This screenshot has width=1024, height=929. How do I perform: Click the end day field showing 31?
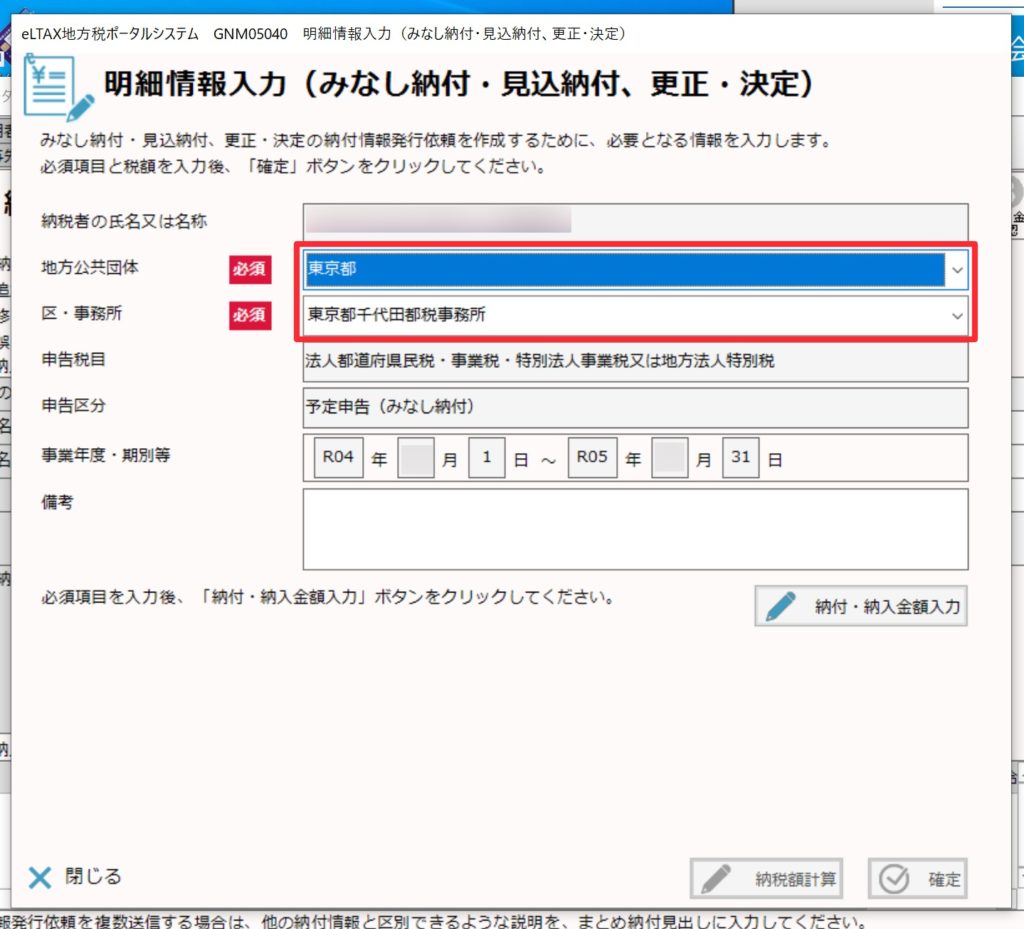point(740,458)
